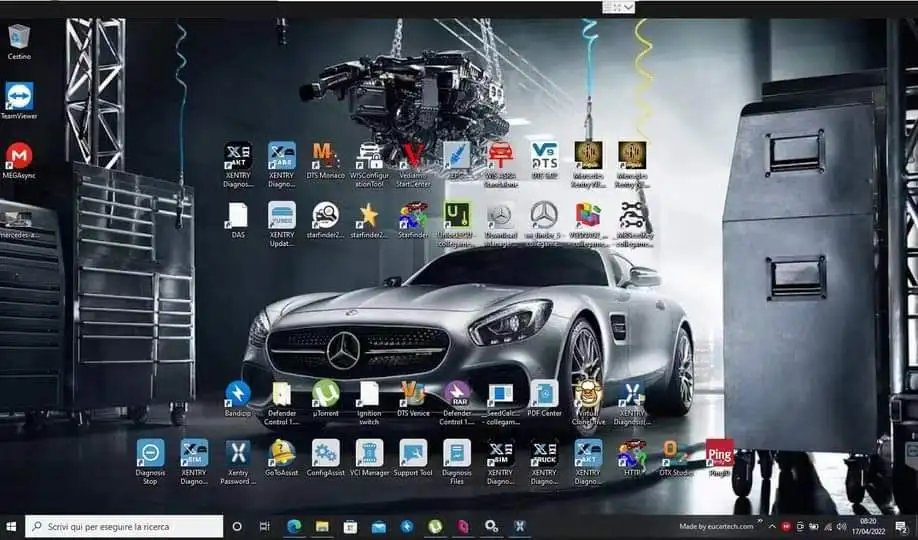This screenshot has width=918, height=540.
Task: Launch PDF Center
Action: click(x=544, y=398)
